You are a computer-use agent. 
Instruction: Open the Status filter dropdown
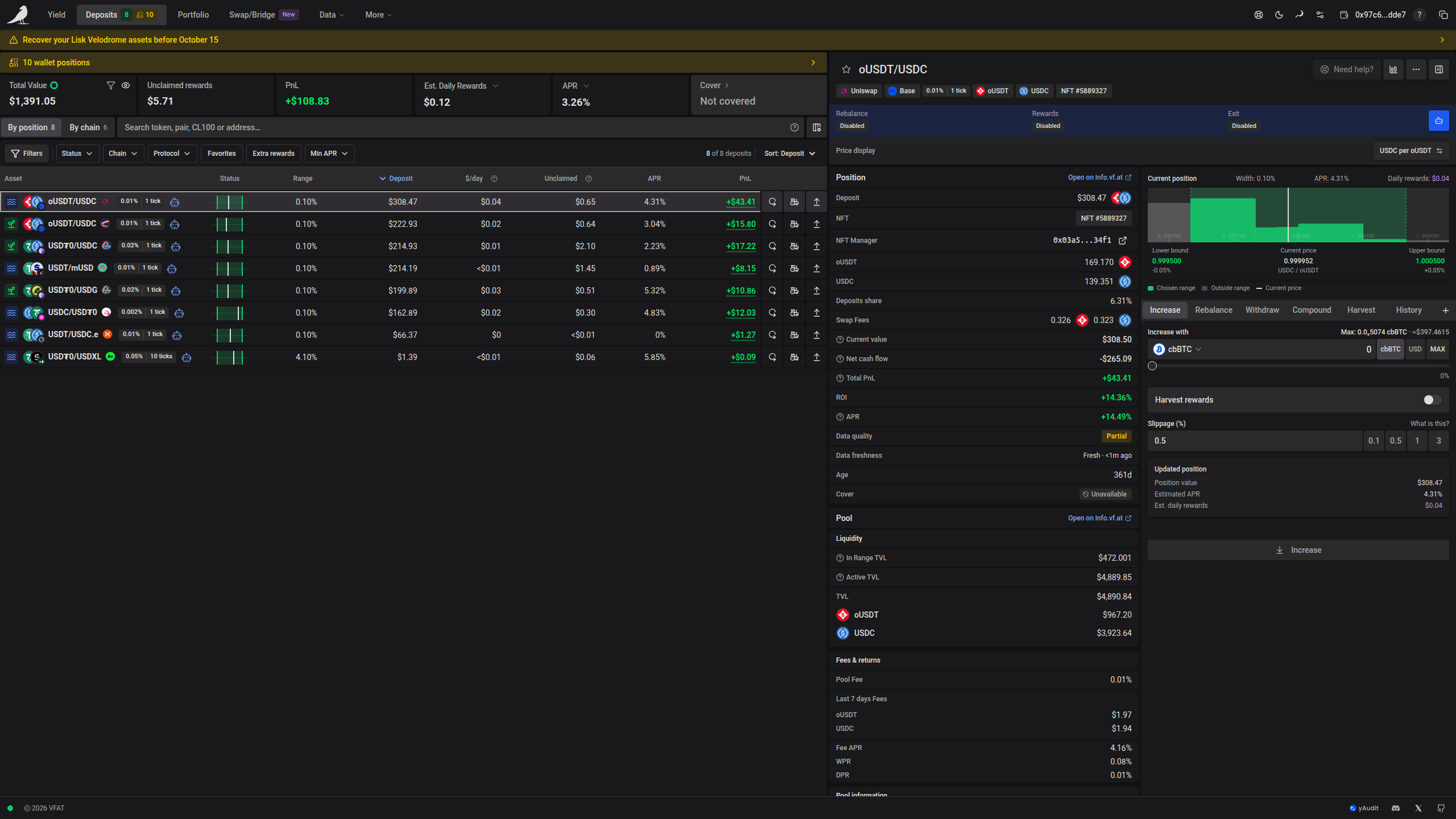pyautogui.click(x=77, y=154)
